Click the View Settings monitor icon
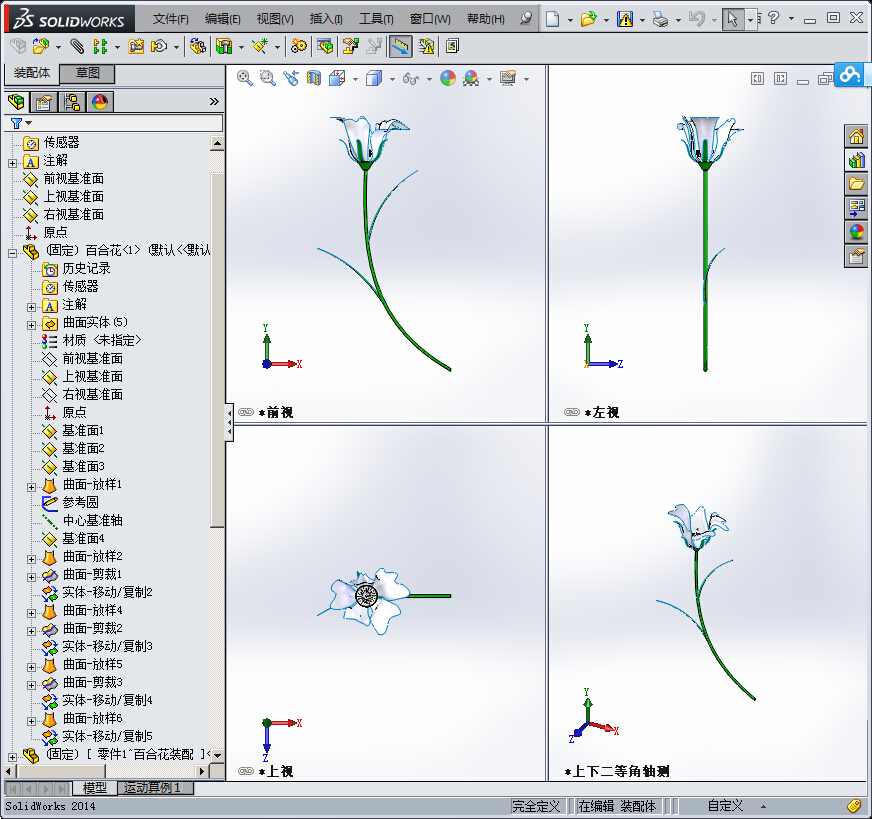 tap(508, 78)
